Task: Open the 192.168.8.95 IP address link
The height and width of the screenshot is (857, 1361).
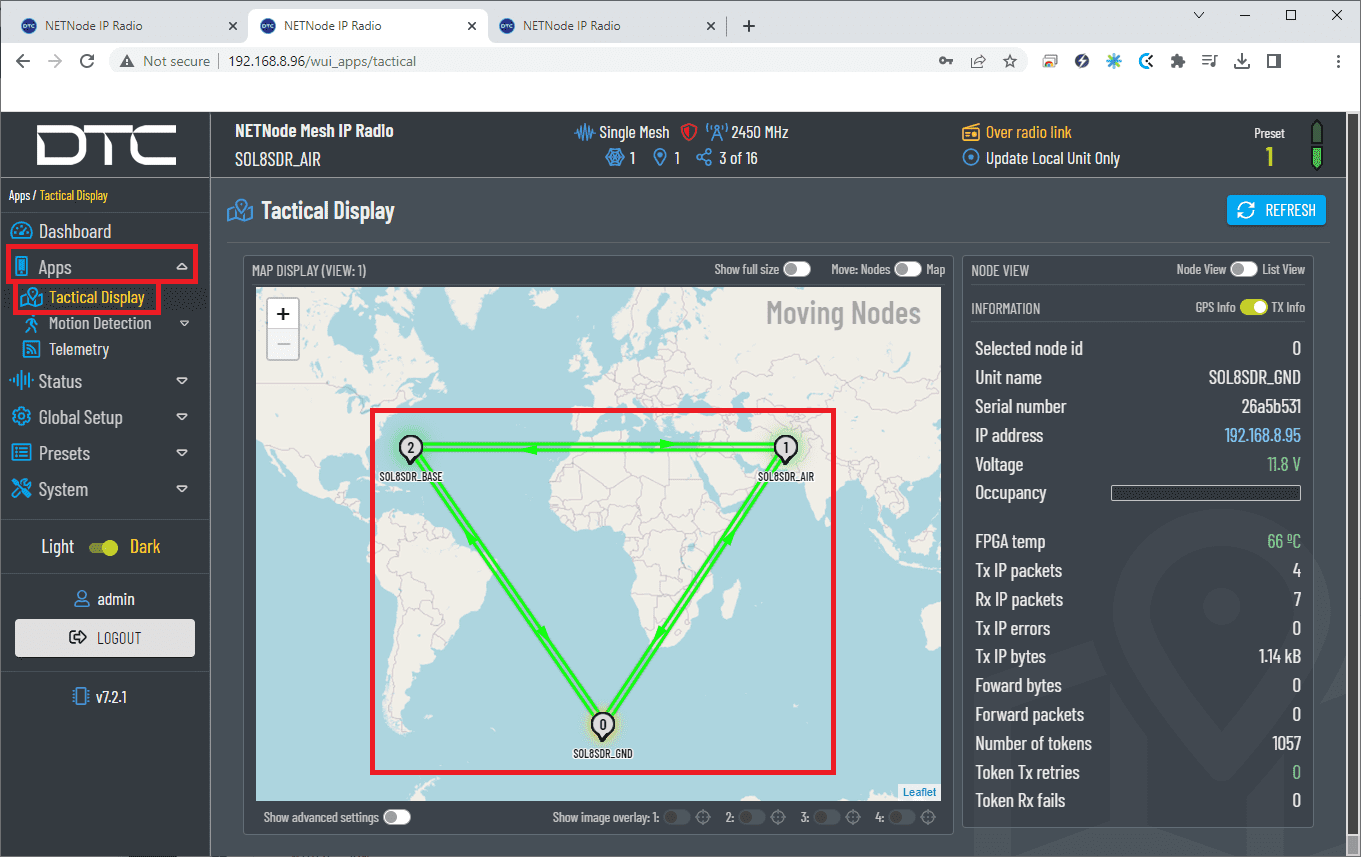Action: point(1262,435)
